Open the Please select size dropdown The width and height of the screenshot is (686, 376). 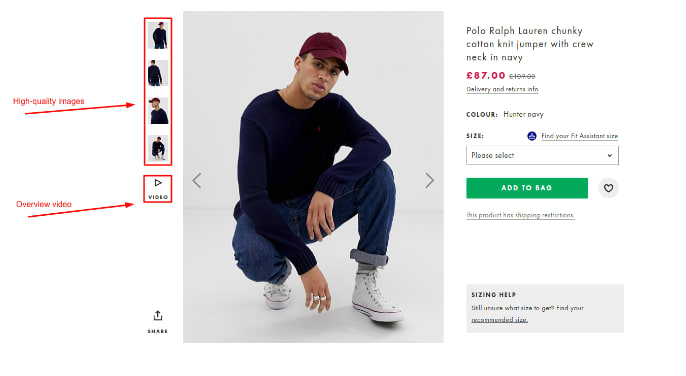tap(542, 155)
